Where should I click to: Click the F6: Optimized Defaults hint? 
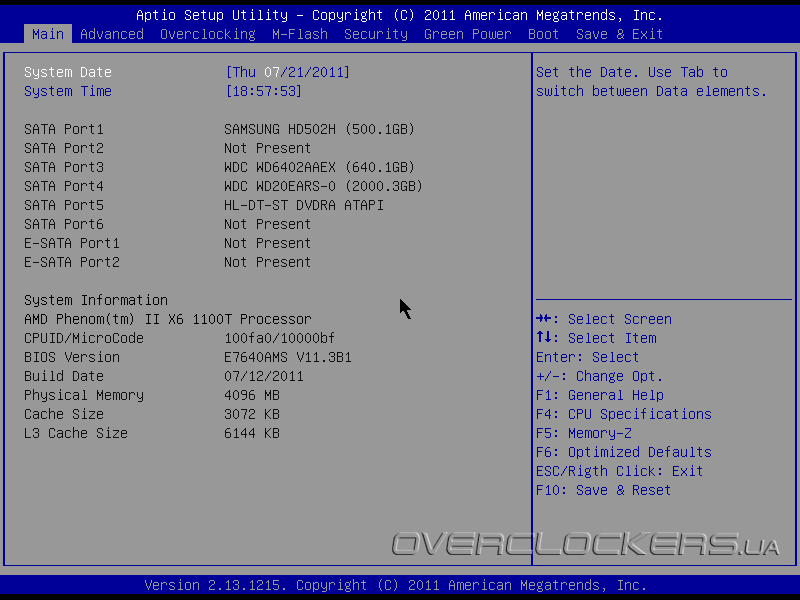pos(624,453)
